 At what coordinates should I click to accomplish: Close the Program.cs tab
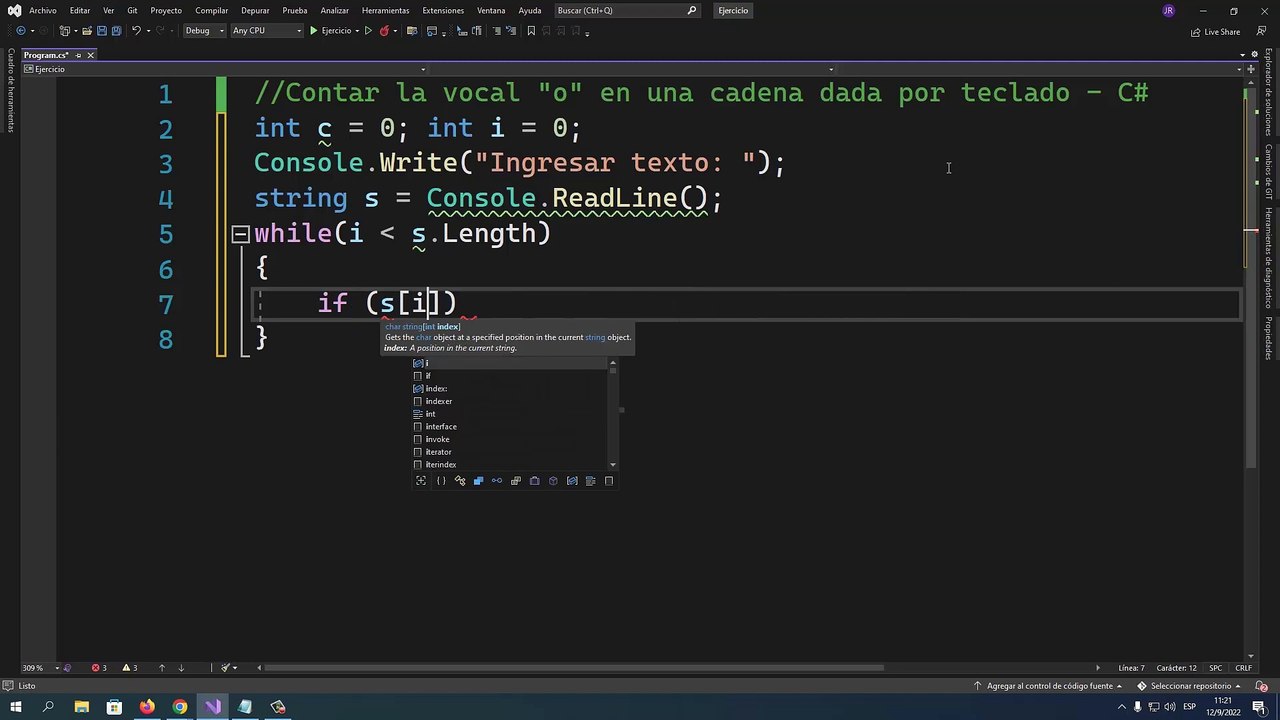[x=90, y=55]
